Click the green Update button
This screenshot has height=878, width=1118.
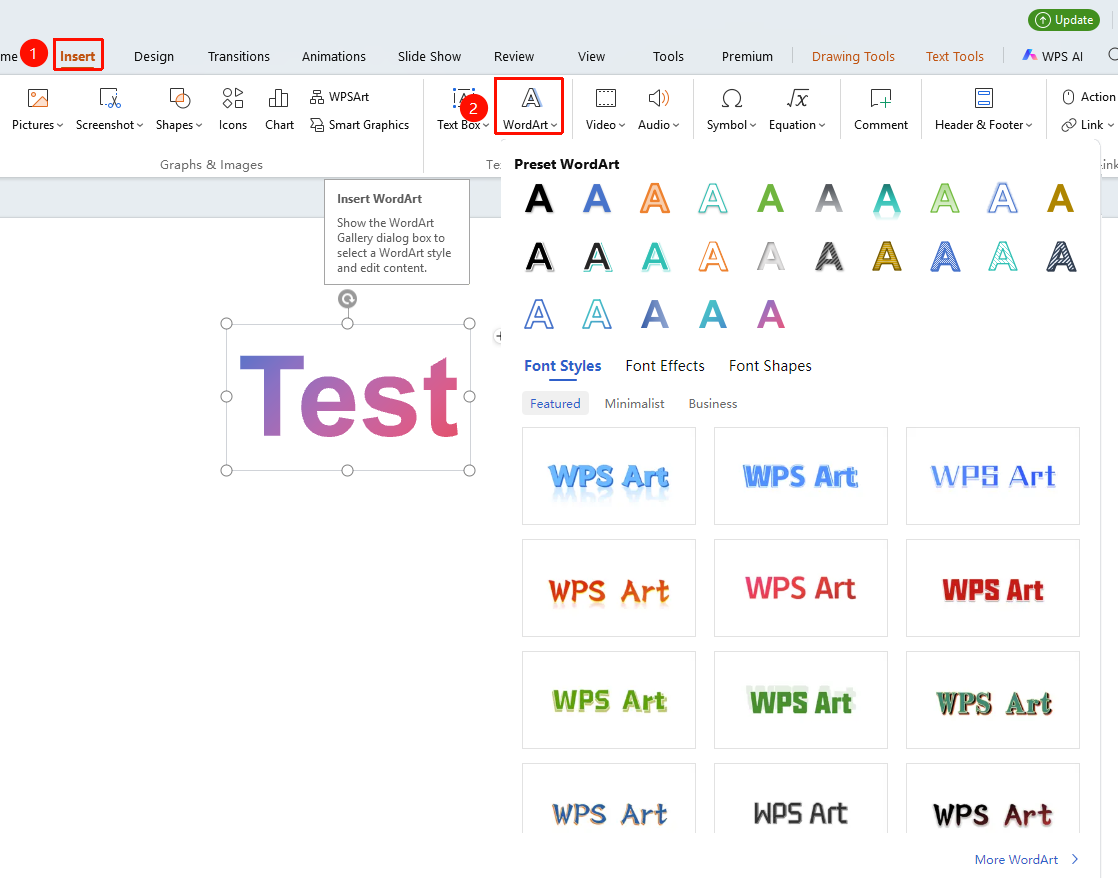tap(1065, 20)
